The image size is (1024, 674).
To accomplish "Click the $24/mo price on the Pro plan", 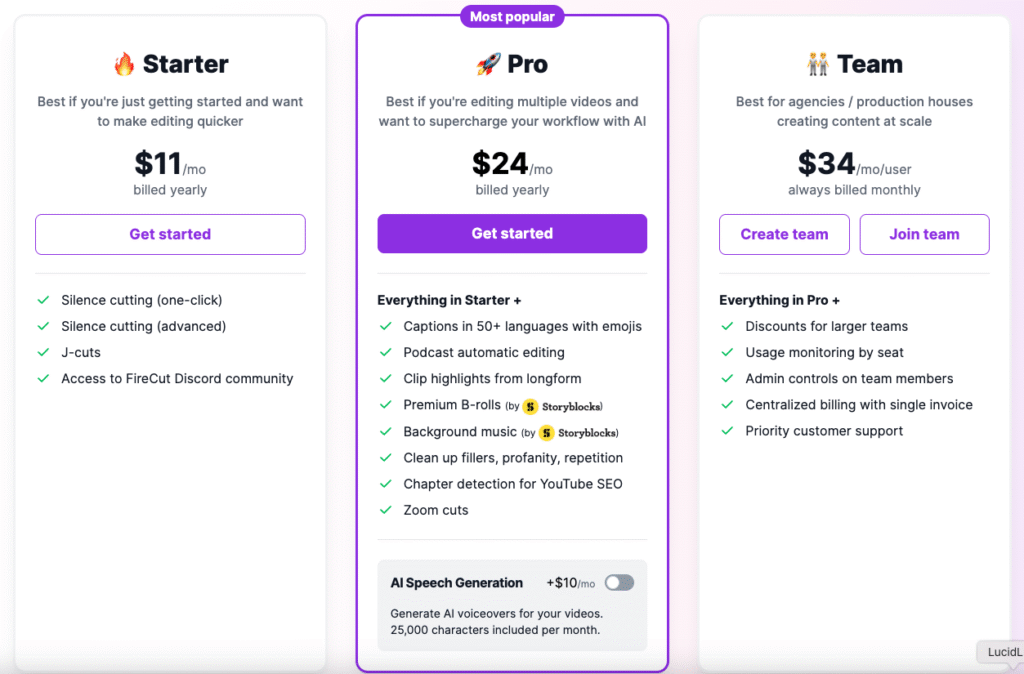I will (511, 162).
